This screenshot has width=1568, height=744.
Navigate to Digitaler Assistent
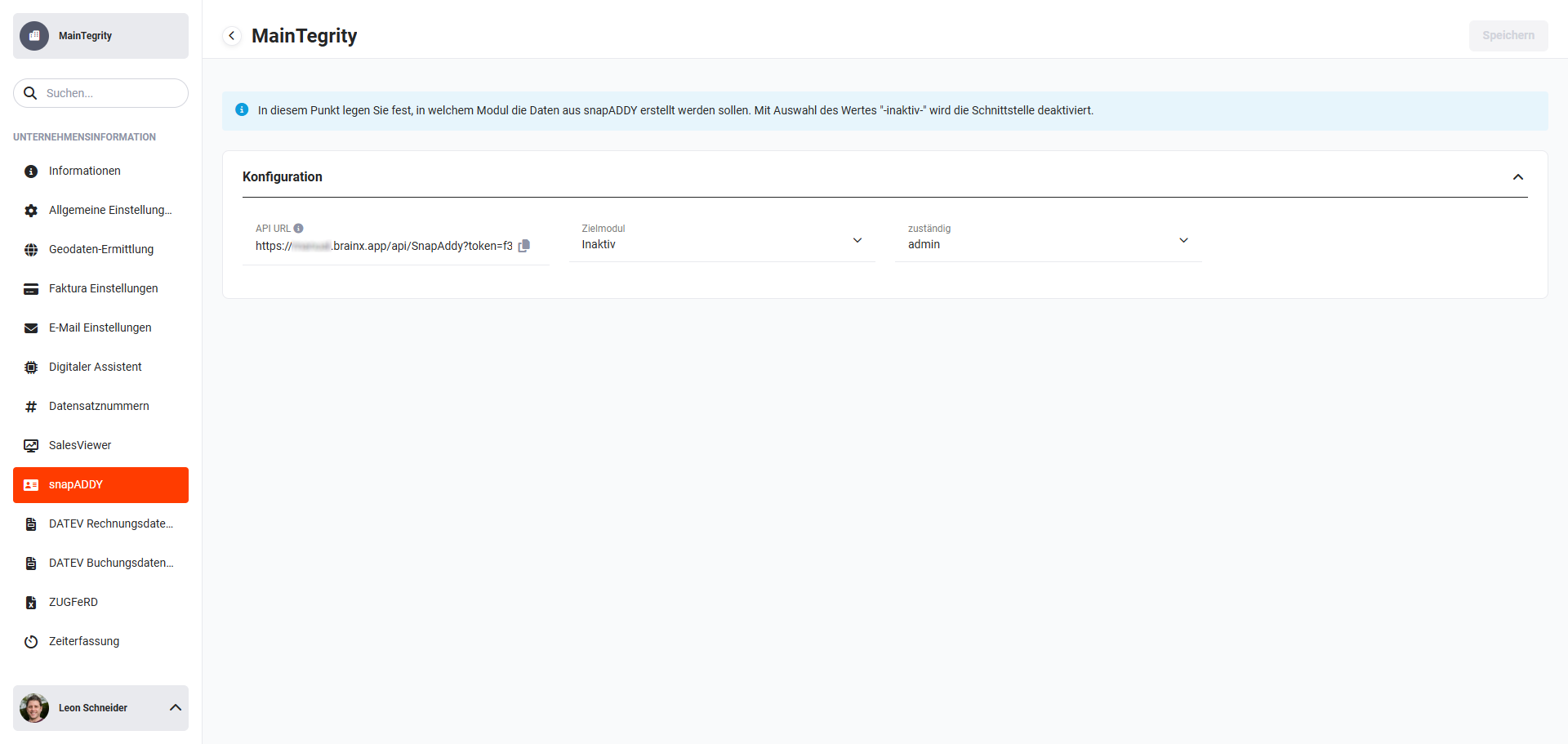click(x=101, y=368)
